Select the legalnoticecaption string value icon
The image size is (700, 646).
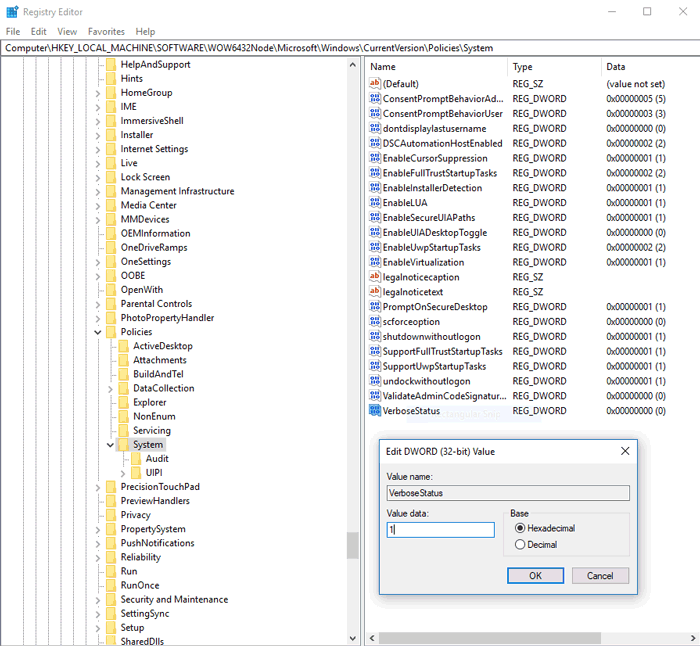(375, 277)
